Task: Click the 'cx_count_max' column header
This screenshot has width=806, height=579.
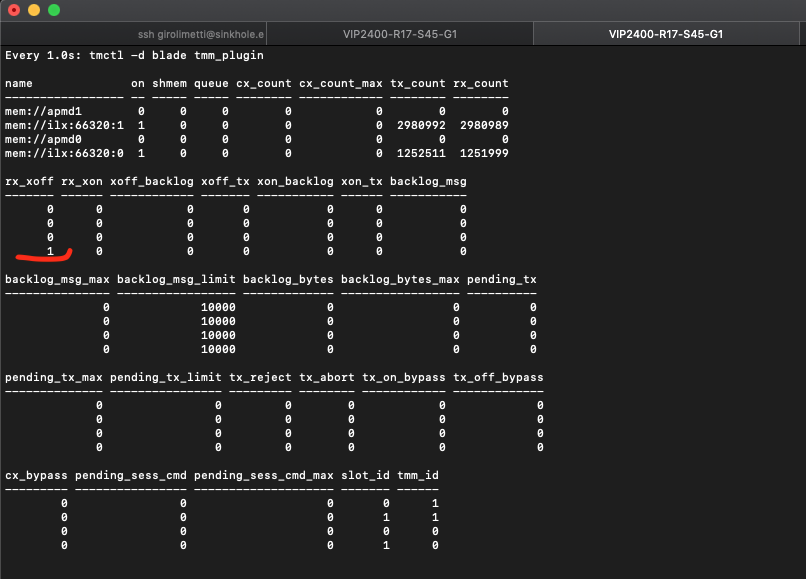Action: 341,83
